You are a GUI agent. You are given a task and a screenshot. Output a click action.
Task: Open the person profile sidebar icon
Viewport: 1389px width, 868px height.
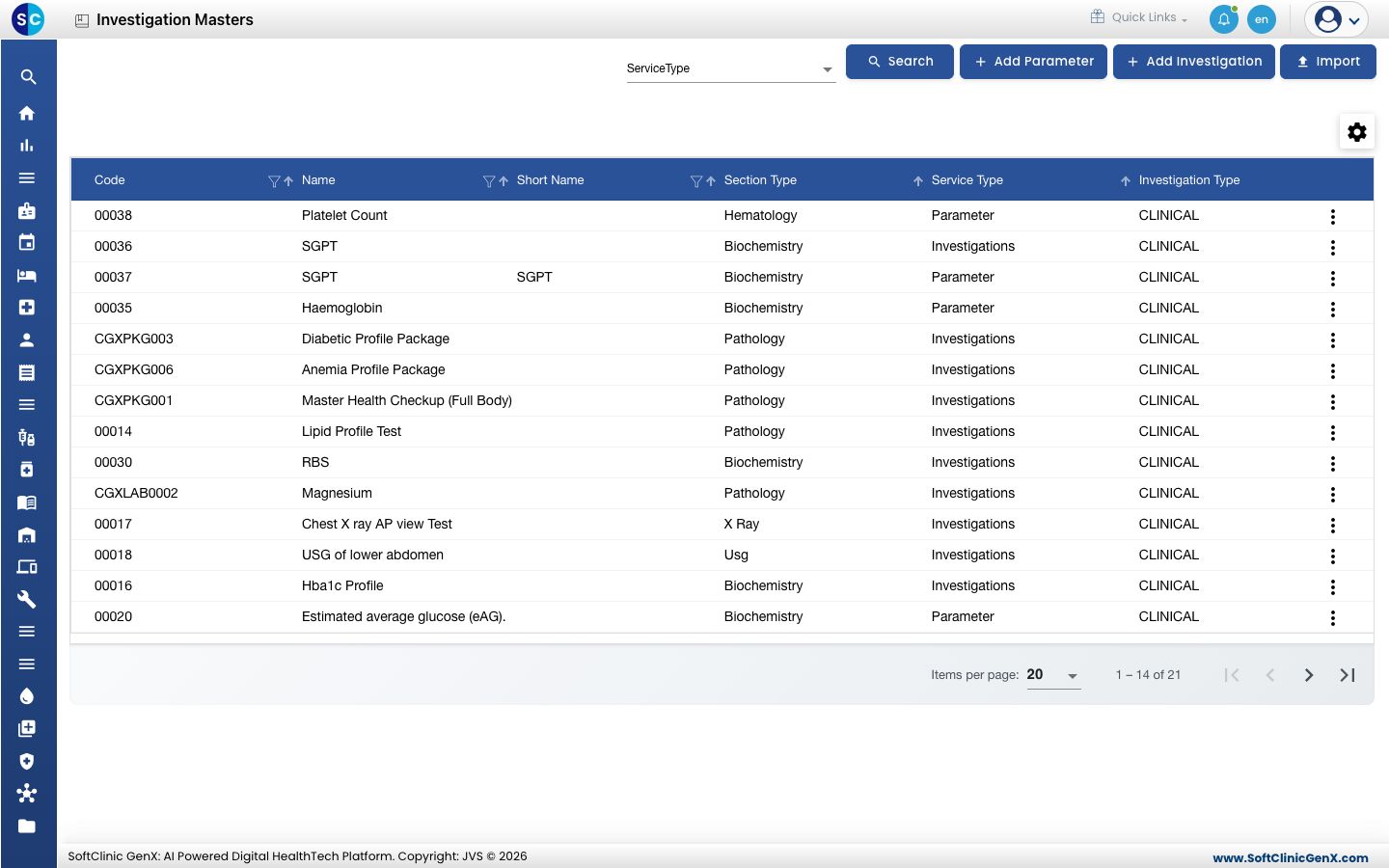pos(27,339)
